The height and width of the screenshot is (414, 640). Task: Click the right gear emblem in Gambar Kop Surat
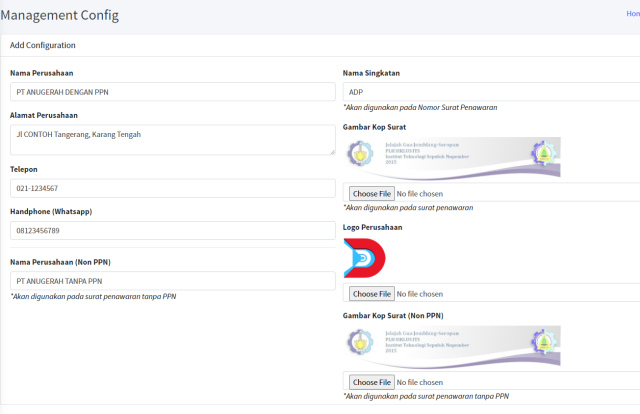(545, 155)
